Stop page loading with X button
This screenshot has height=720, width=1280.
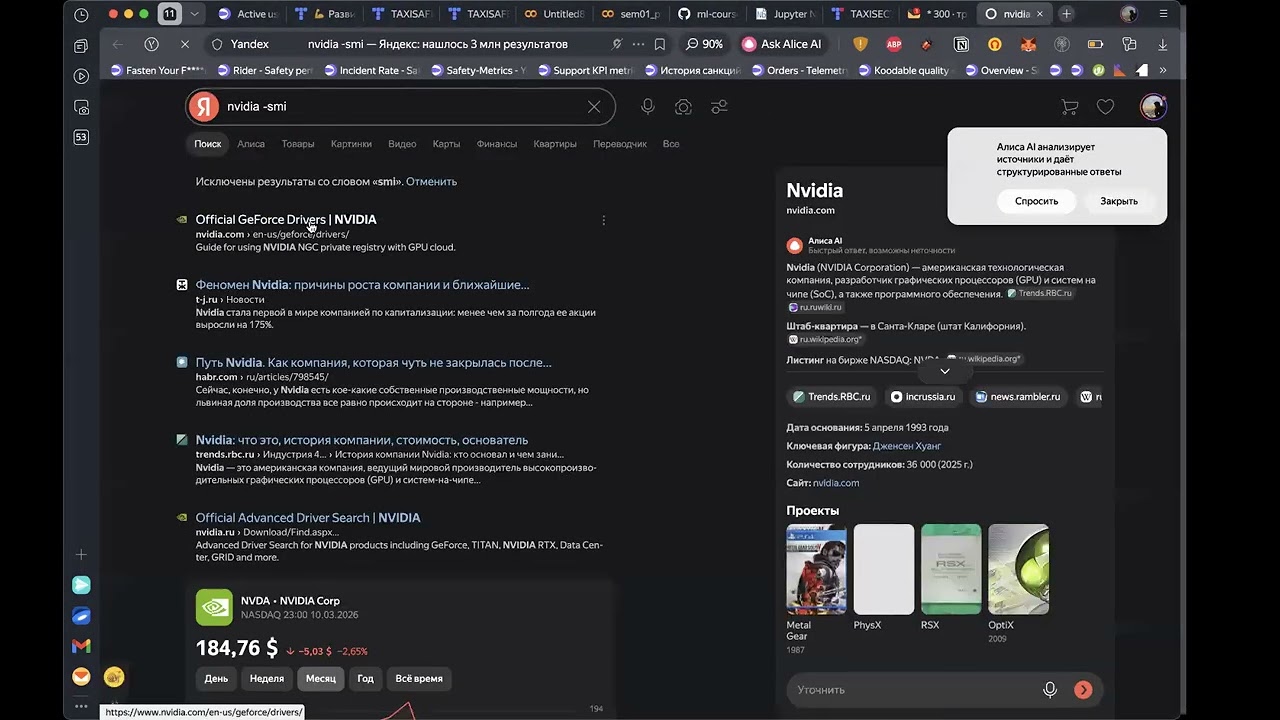pos(185,44)
